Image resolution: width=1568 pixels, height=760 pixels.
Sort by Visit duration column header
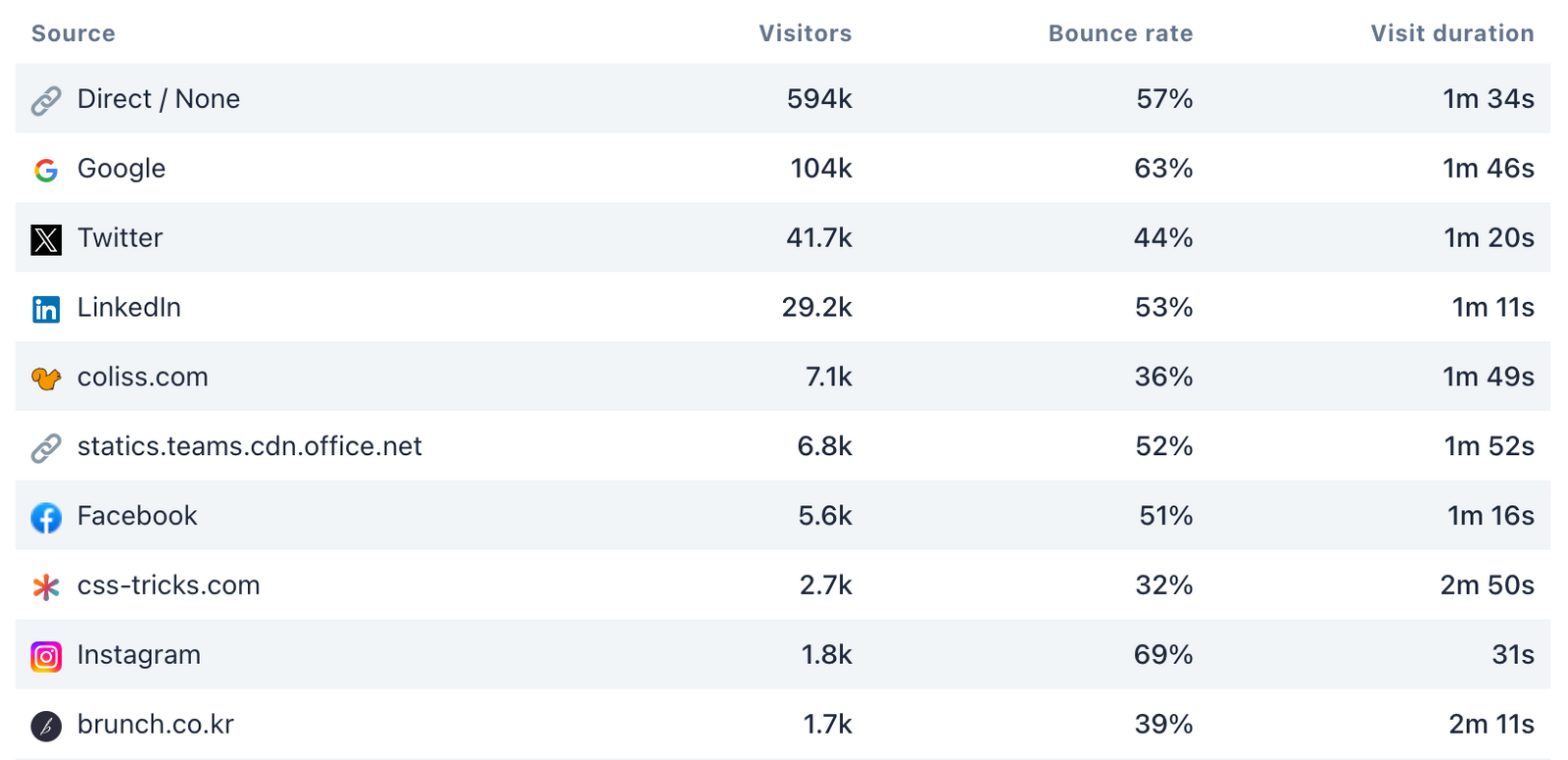point(1451,33)
